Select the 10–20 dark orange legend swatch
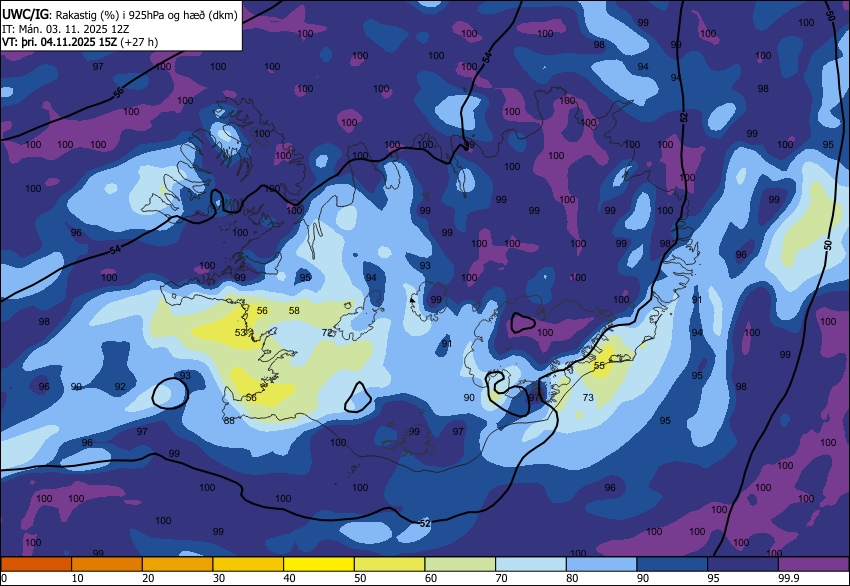Viewport: 850px width, 586px height. coord(106,564)
